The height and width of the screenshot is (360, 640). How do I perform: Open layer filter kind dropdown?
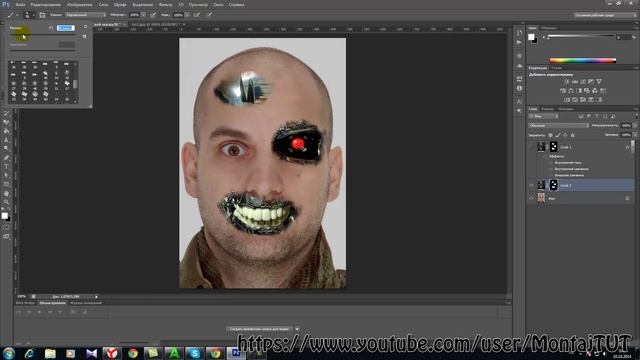click(544, 117)
